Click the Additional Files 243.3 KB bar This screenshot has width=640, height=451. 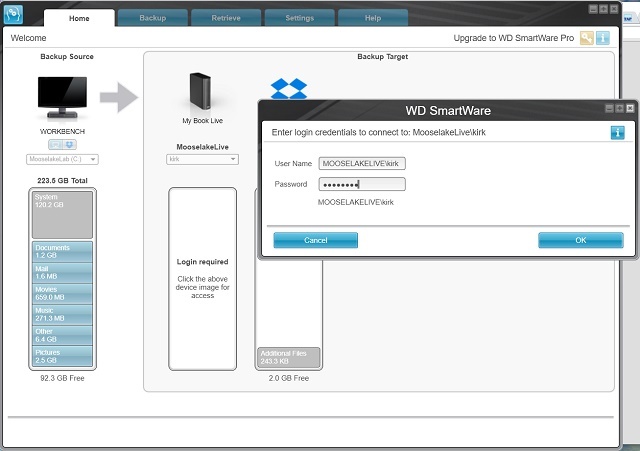pyautogui.click(x=289, y=358)
